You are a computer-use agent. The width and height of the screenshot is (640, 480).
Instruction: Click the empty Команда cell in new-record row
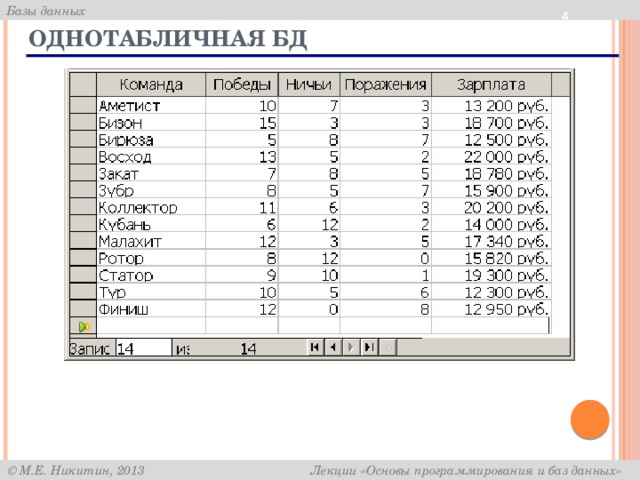pos(151,326)
